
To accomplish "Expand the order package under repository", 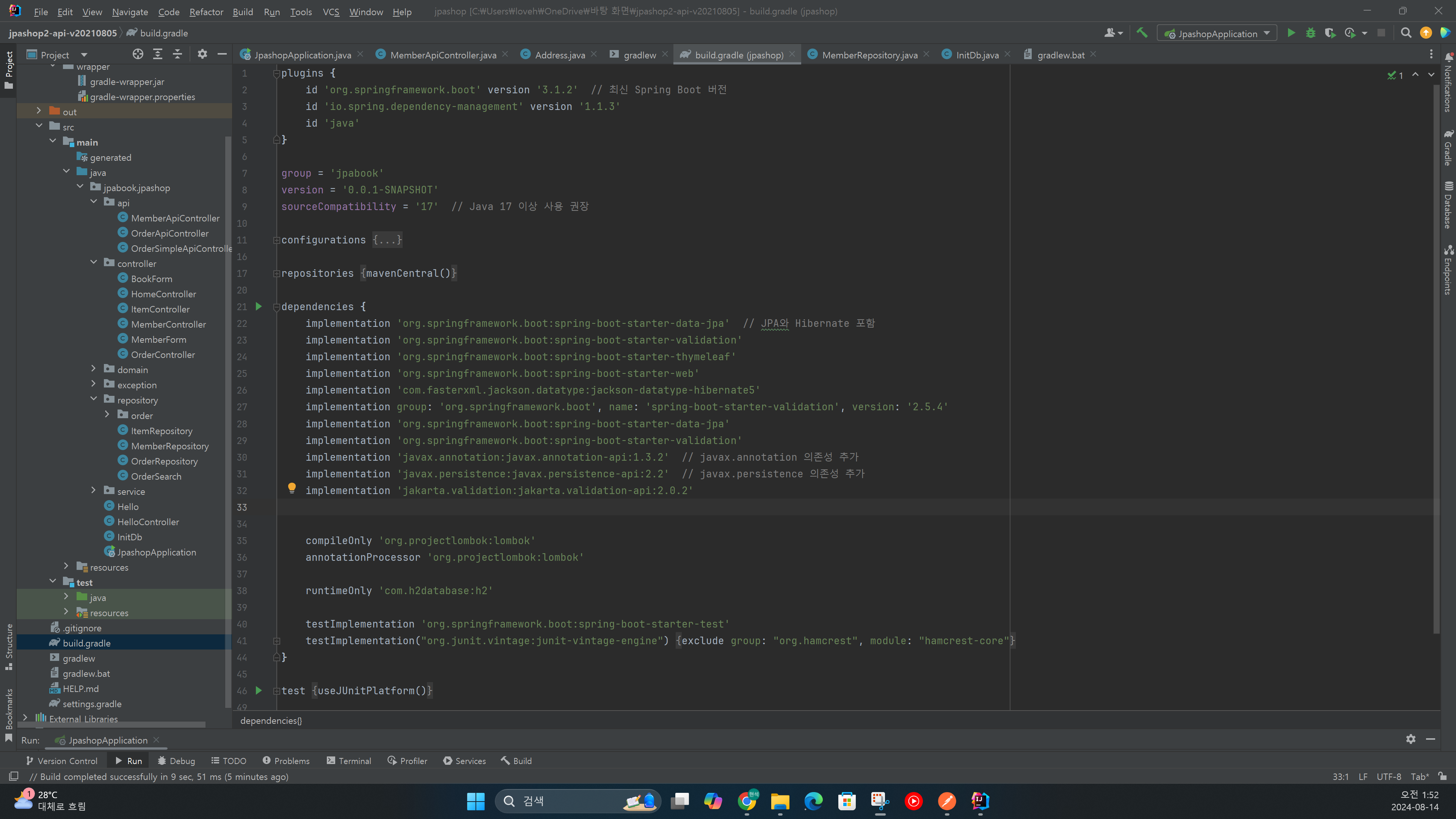I will click(x=107, y=415).
